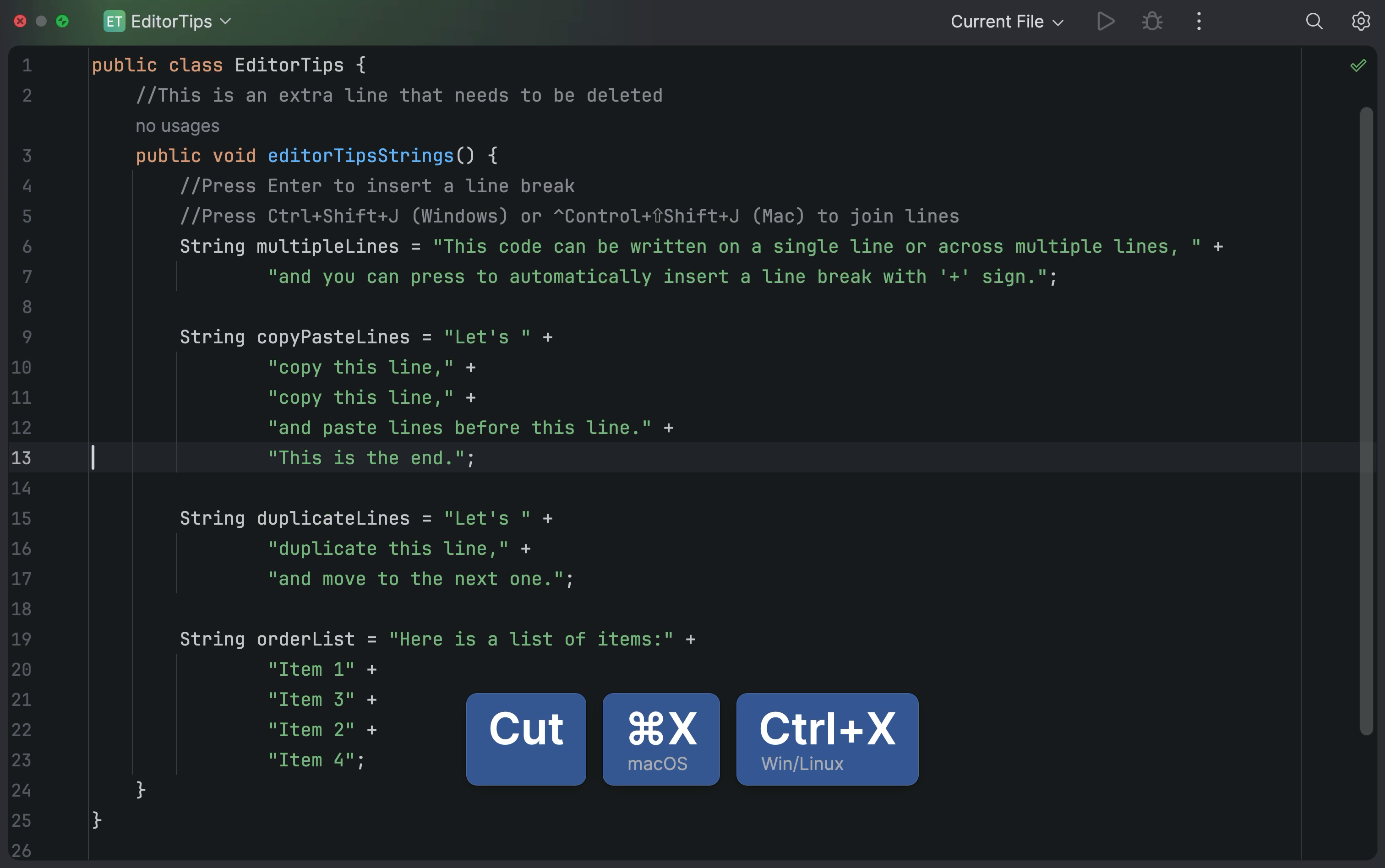Click "and move to the next one." string
The image size is (1385, 868).
(416, 579)
